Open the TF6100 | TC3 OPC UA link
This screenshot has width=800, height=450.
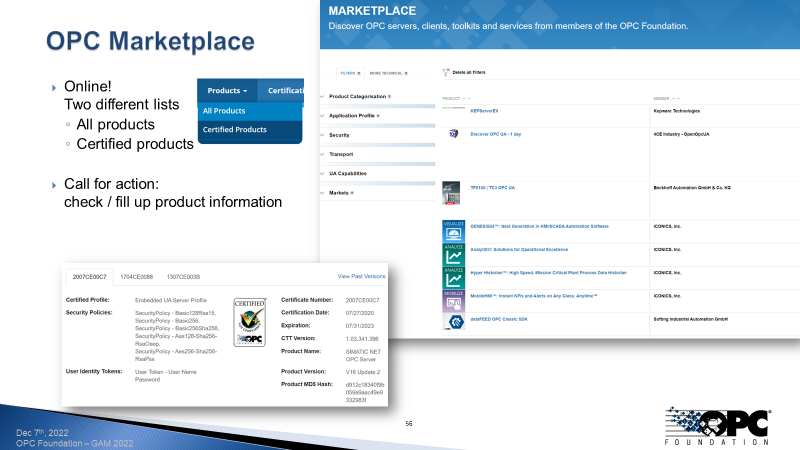click(x=492, y=188)
